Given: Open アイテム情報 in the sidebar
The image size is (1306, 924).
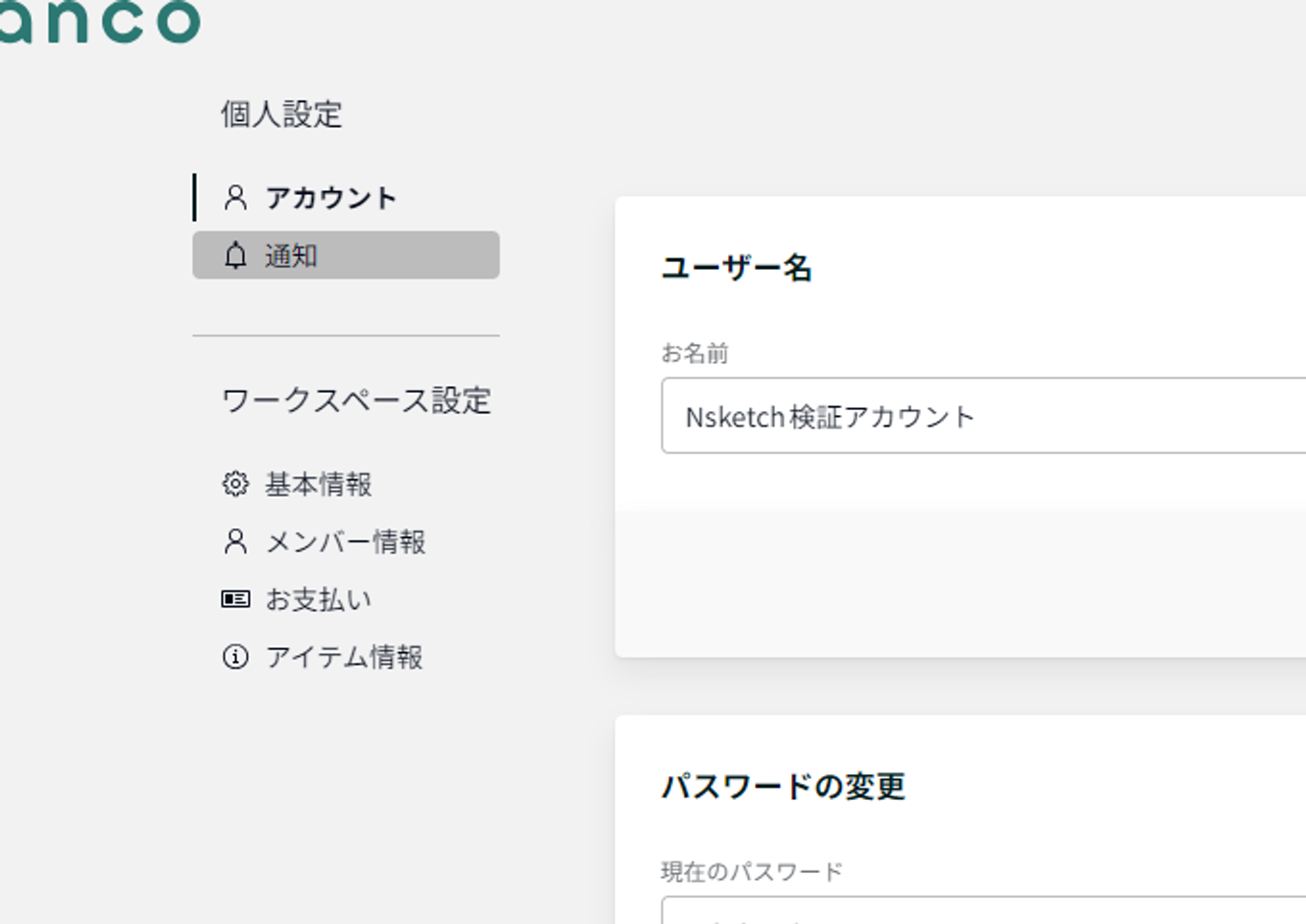Looking at the screenshot, I should [x=346, y=657].
